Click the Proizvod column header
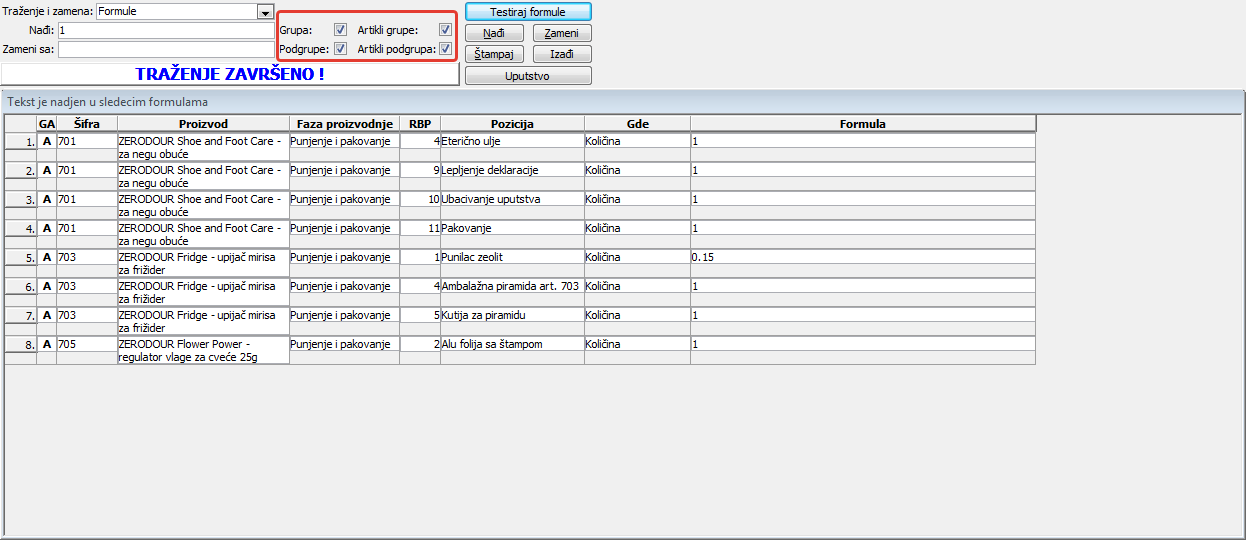This screenshot has height=540, width=1246. (x=203, y=124)
